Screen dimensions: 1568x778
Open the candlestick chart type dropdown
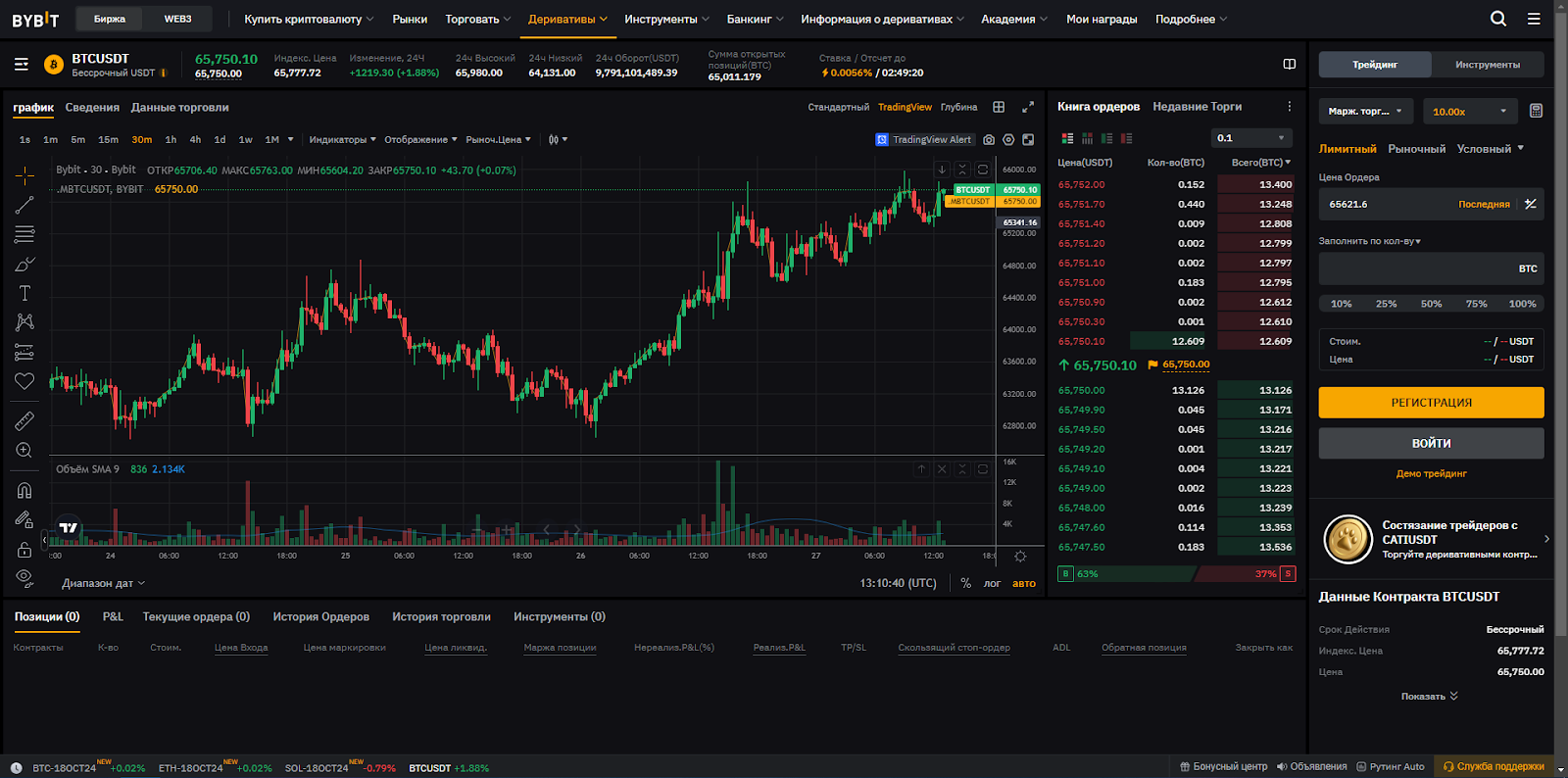[x=558, y=140]
